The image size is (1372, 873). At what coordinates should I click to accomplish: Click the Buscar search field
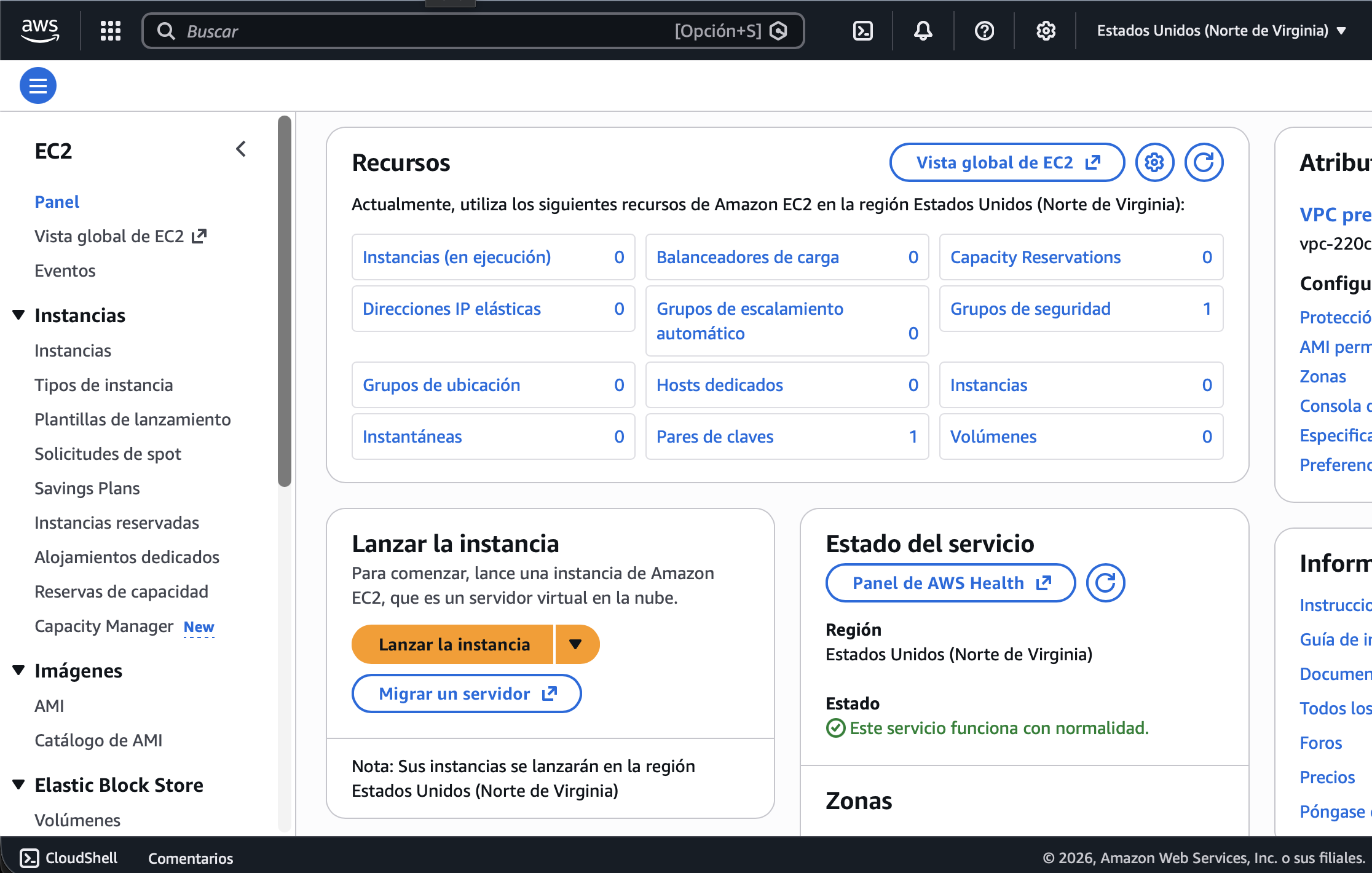point(418,31)
